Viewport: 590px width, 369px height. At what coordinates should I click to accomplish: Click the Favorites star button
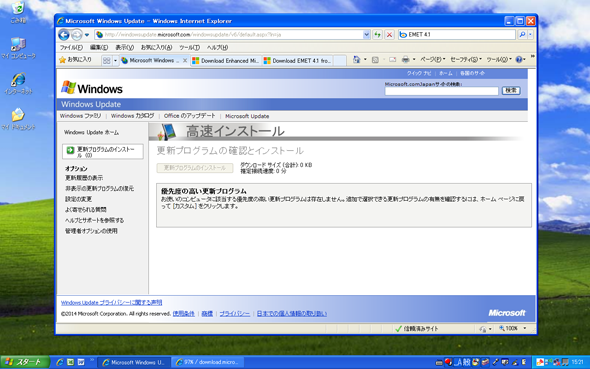point(76,60)
